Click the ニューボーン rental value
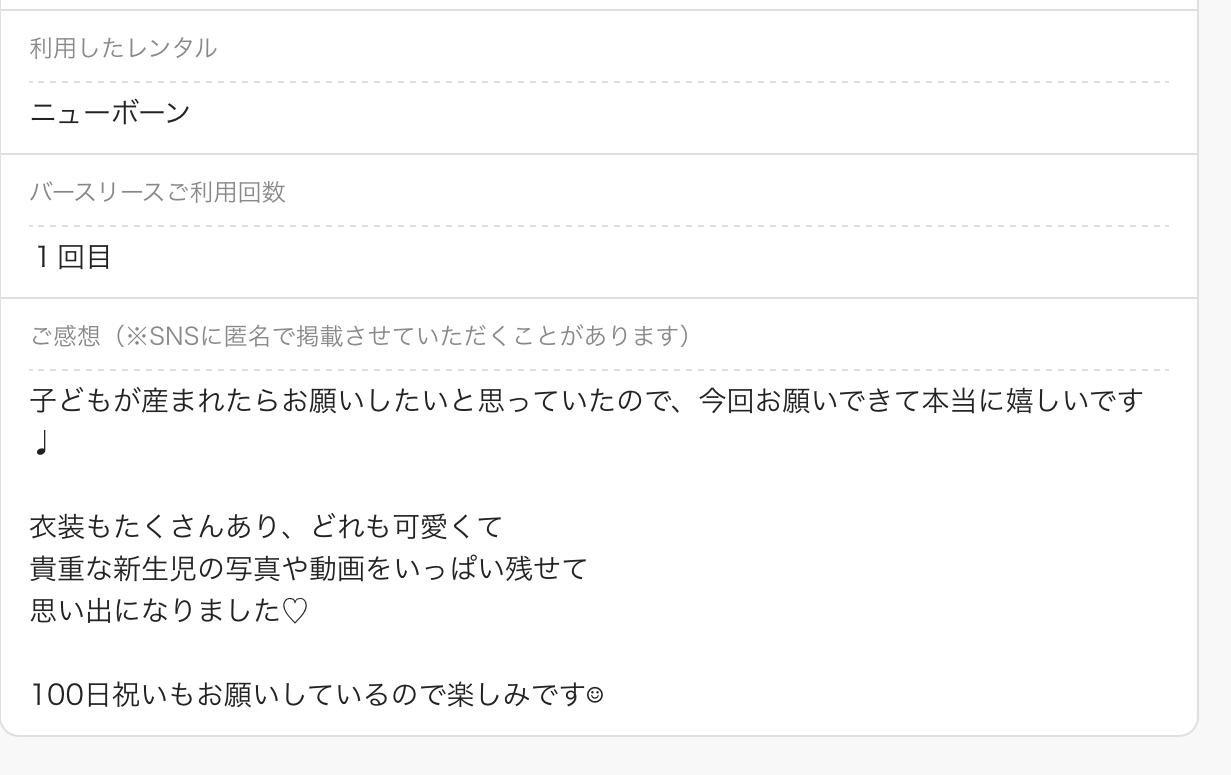Image resolution: width=1231 pixels, height=775 pixels. coord(110,112)
